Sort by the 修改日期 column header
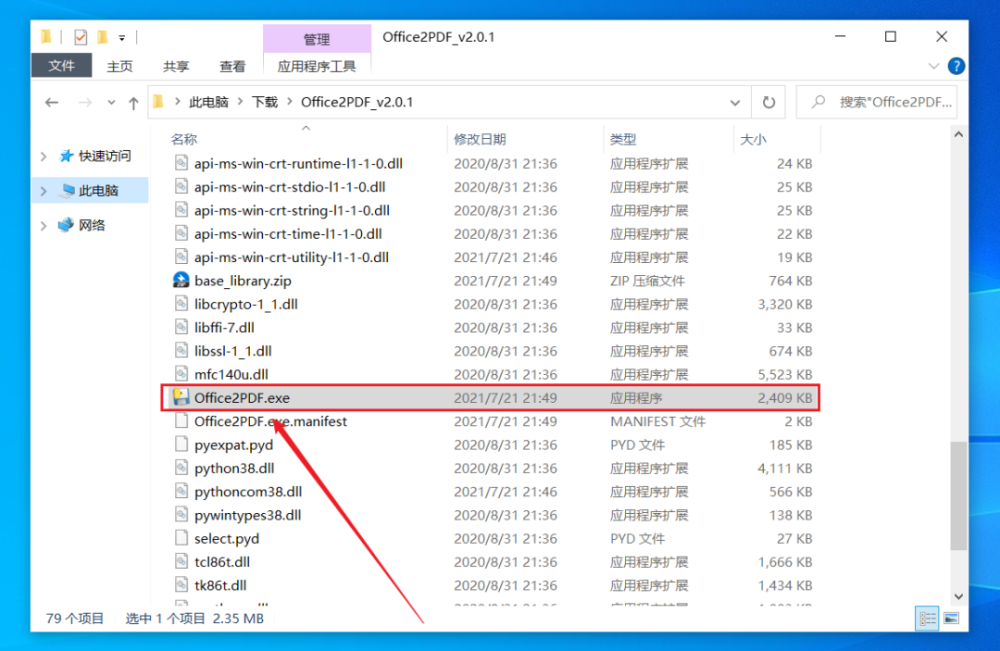Screen dimensions: 1000x651 pos(480,139)
